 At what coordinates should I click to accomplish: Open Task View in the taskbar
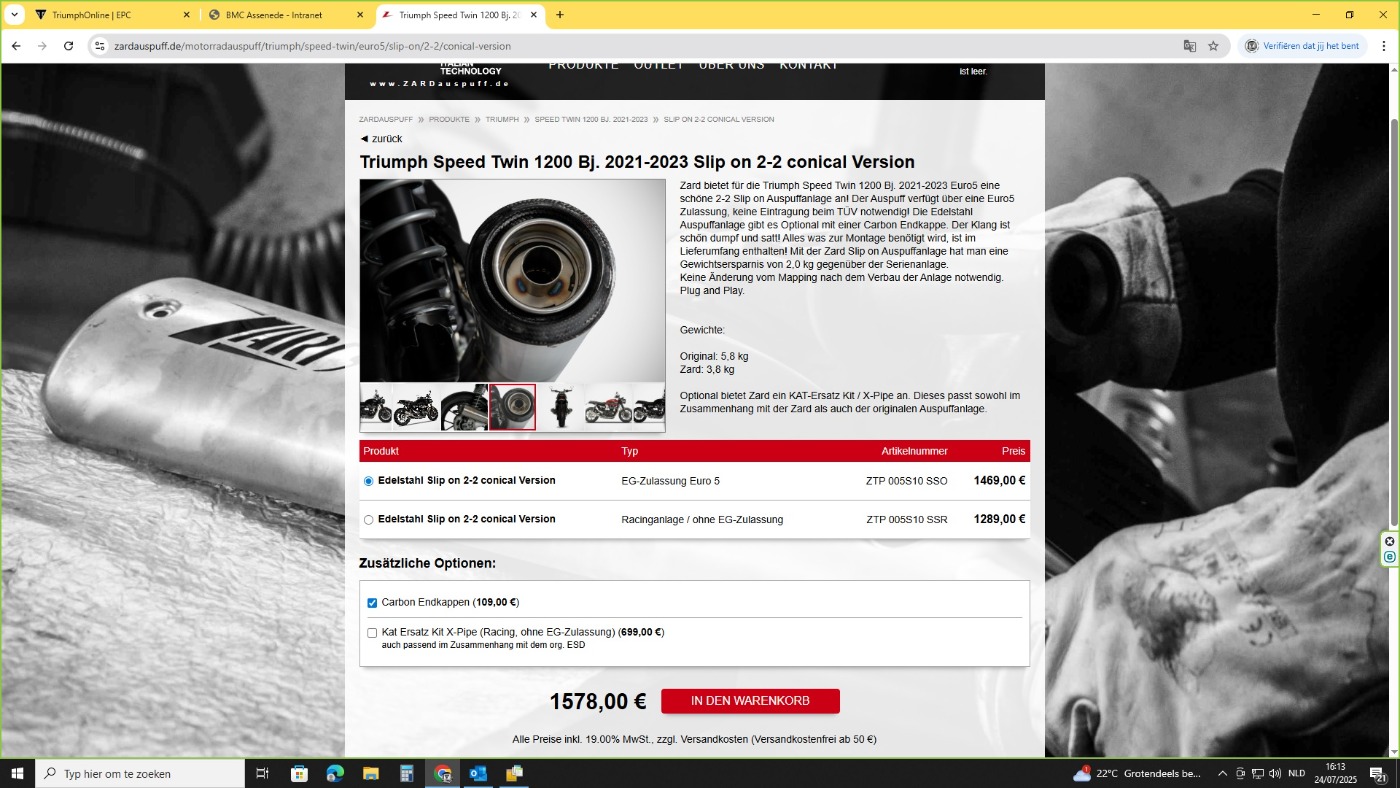pyautogui.click(x=263, y=773)
